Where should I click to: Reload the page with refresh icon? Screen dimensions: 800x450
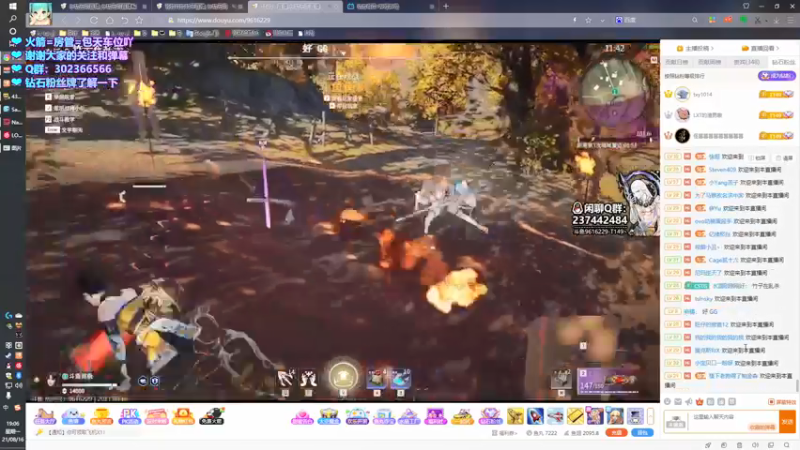(94, 20)
